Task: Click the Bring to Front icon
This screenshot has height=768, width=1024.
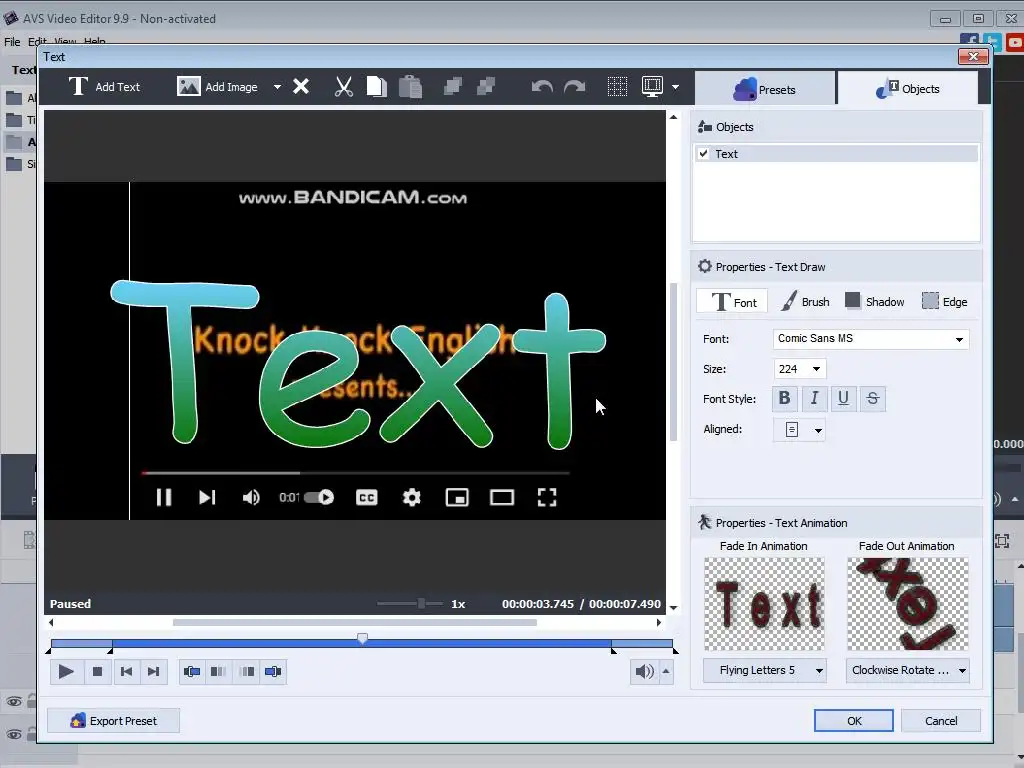Action: (x=453, y=87)
